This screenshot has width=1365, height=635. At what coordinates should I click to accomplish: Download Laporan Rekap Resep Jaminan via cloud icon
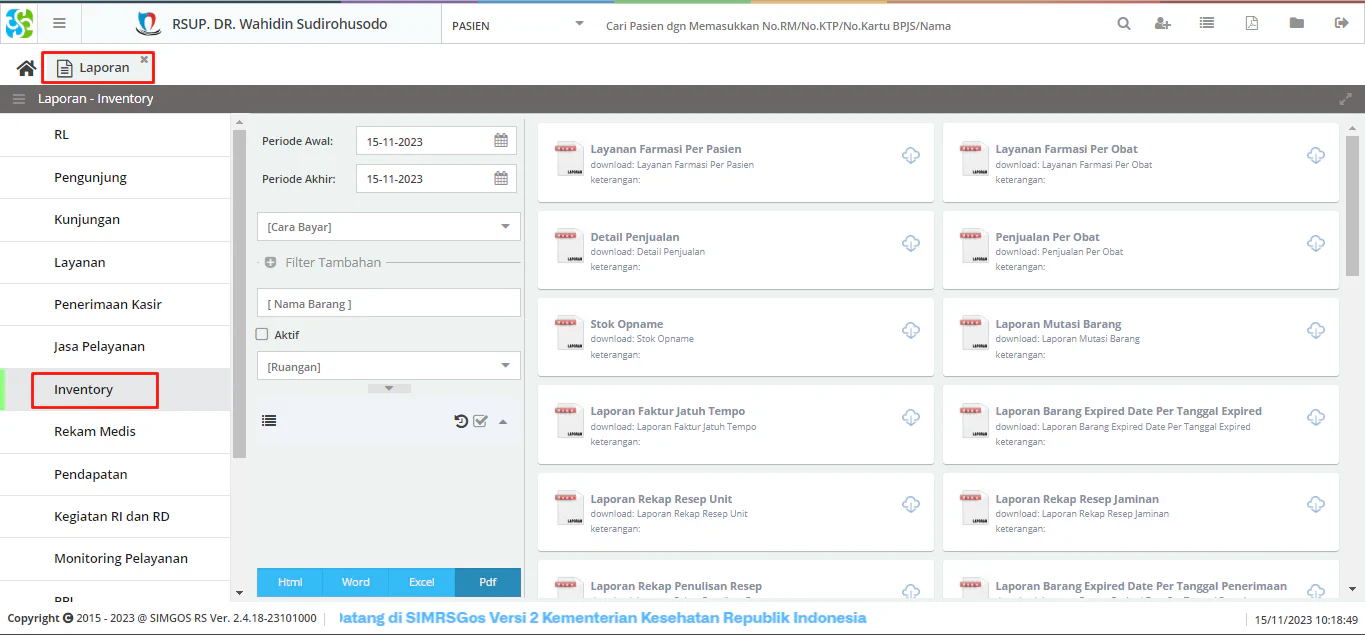1316,505
